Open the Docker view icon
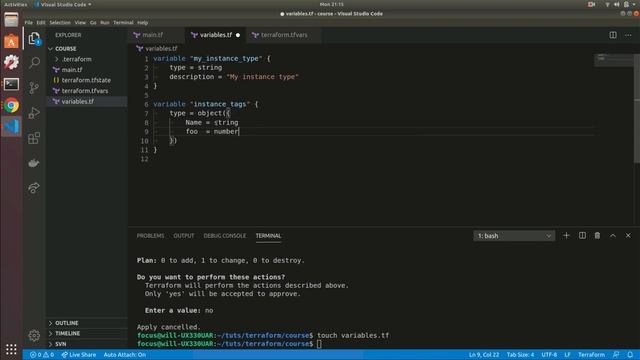 (34, 163)
